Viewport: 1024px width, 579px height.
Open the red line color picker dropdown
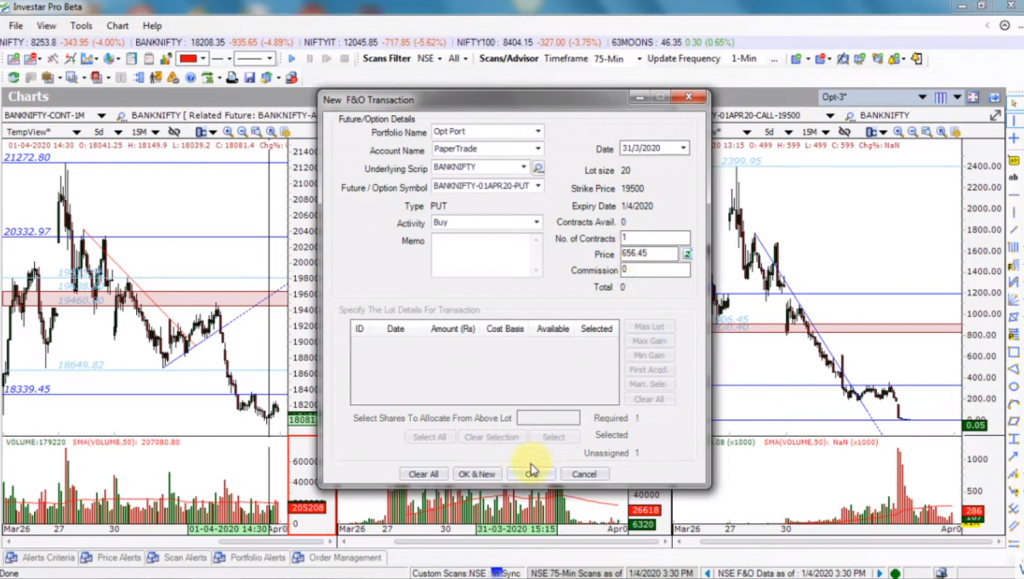[x=203, y=59]
